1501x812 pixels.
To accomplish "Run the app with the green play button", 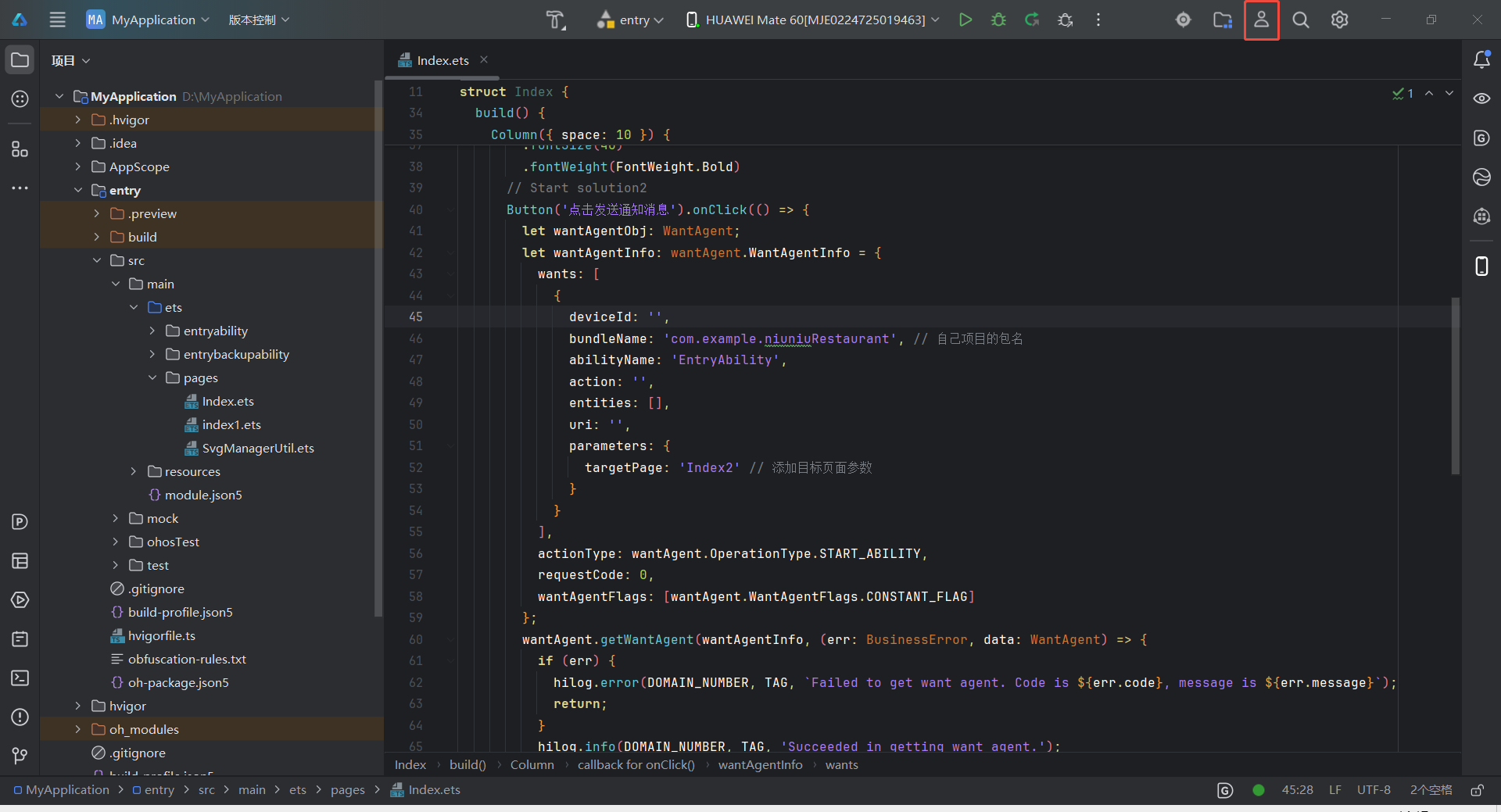I will 965,20.
